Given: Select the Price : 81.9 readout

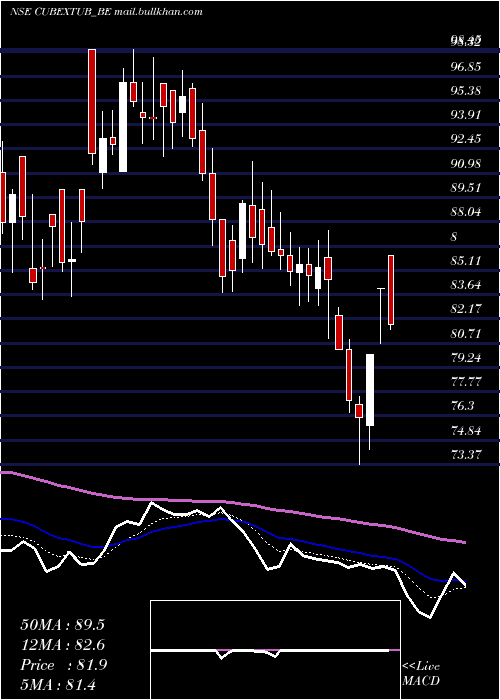Looking at the screenshot, I should [x=63, y=665].
